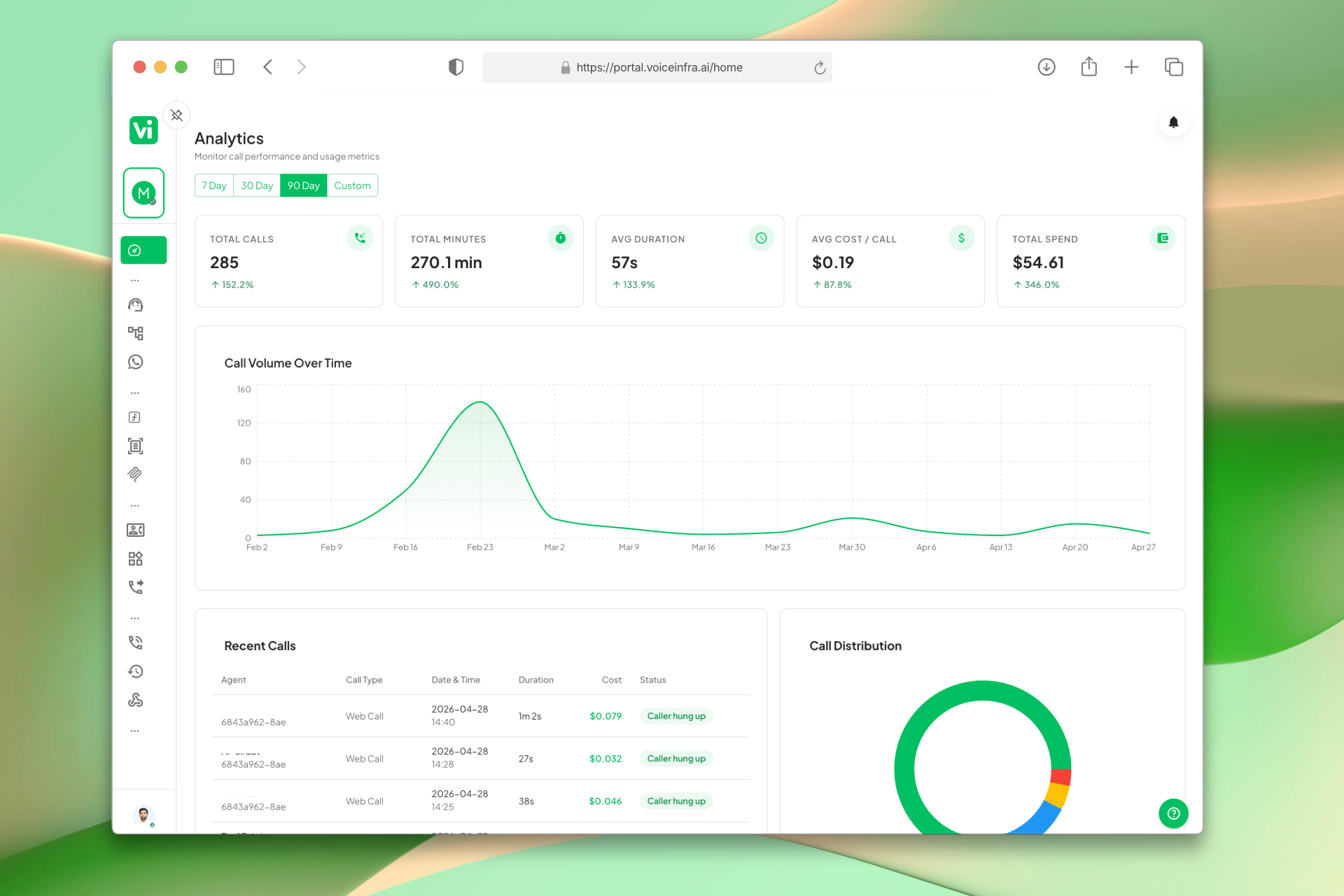This screenshot has height=896, width=1344.
Task: Open the webhooks sidebar icon
Action: point(136,700)
